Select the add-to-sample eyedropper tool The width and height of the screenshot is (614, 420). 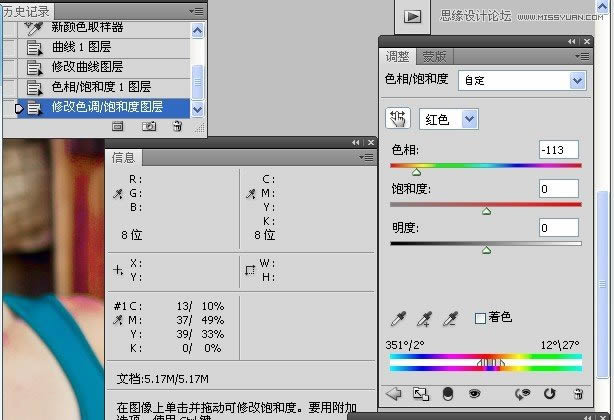coord(425,318)
